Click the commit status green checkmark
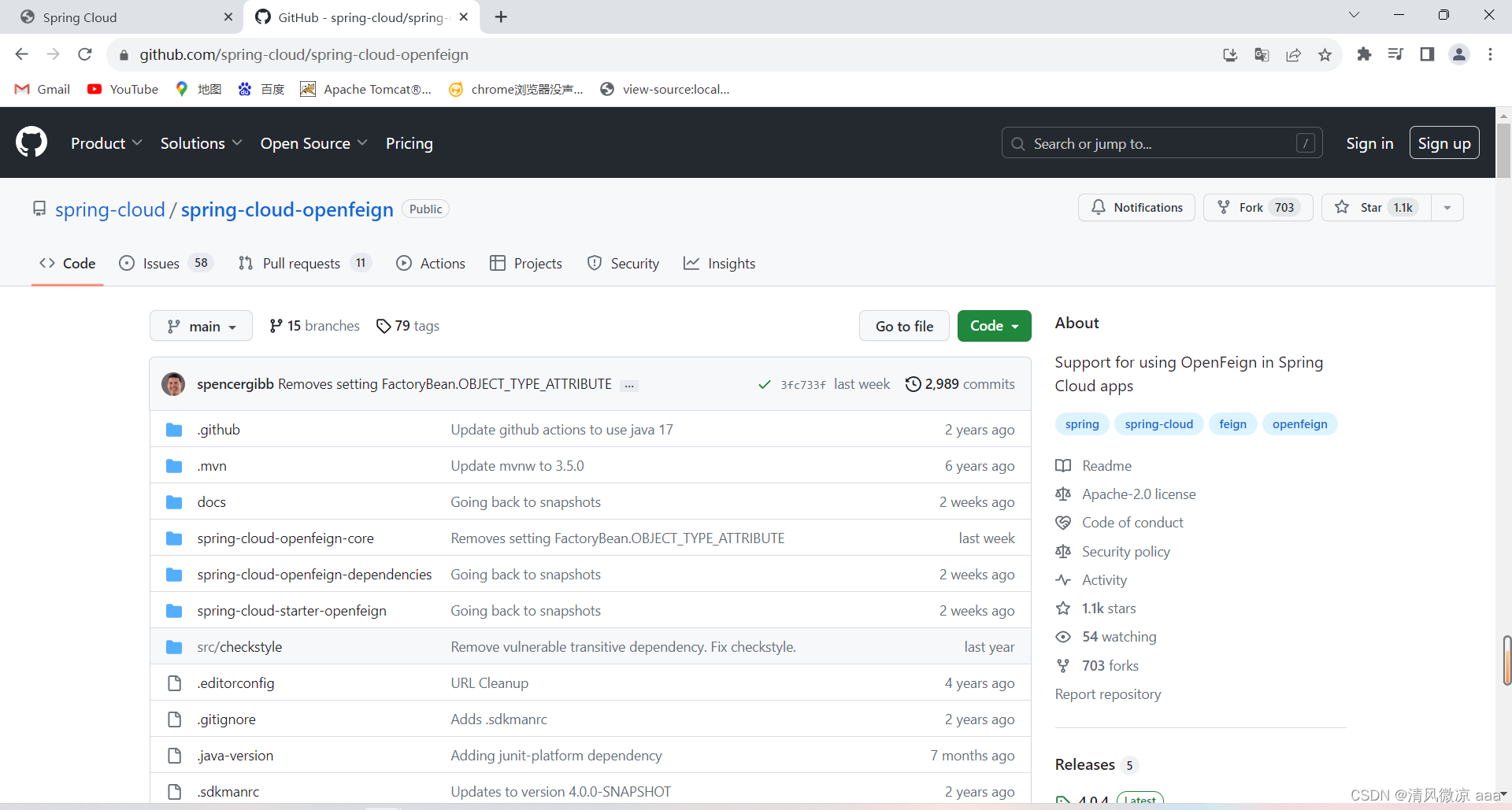1512x810 pixels. pyautogui.click(x=764, y=384)
